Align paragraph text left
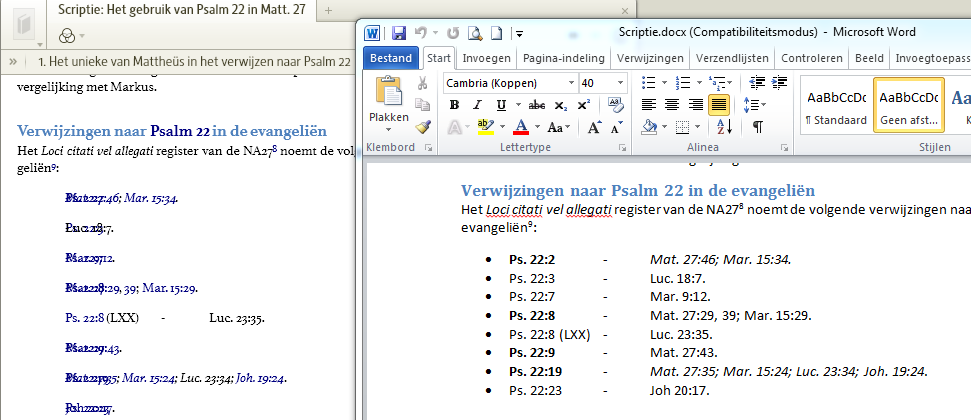Screen dimensions: 971x420 click(x=648, y=105)
